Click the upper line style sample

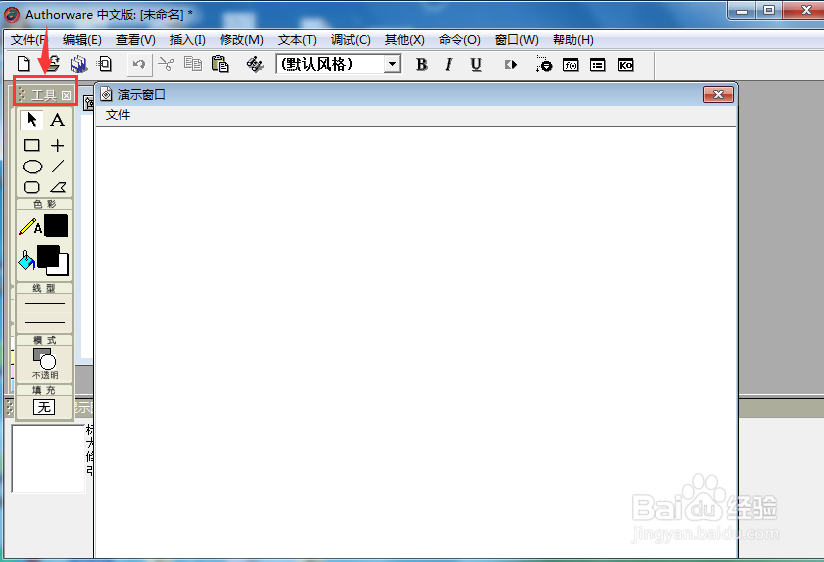coord(45,303)
